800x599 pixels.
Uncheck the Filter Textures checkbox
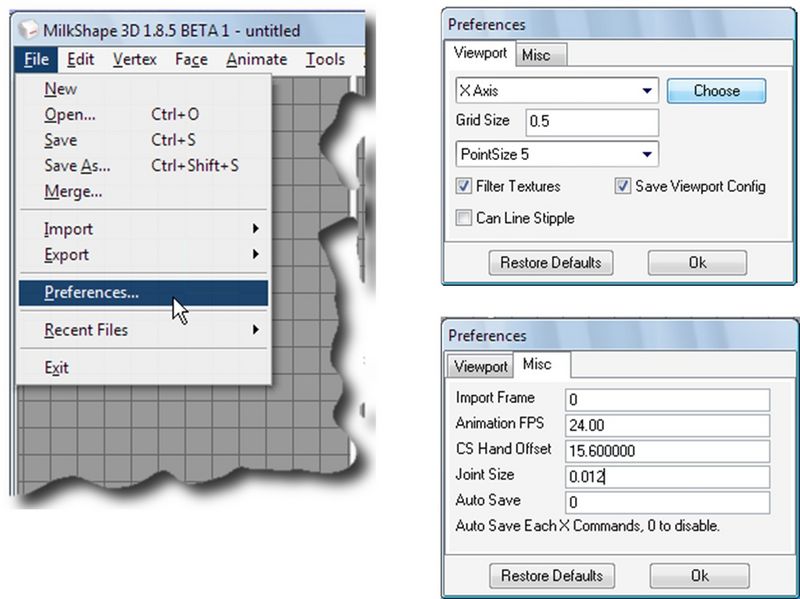[464, 186]
